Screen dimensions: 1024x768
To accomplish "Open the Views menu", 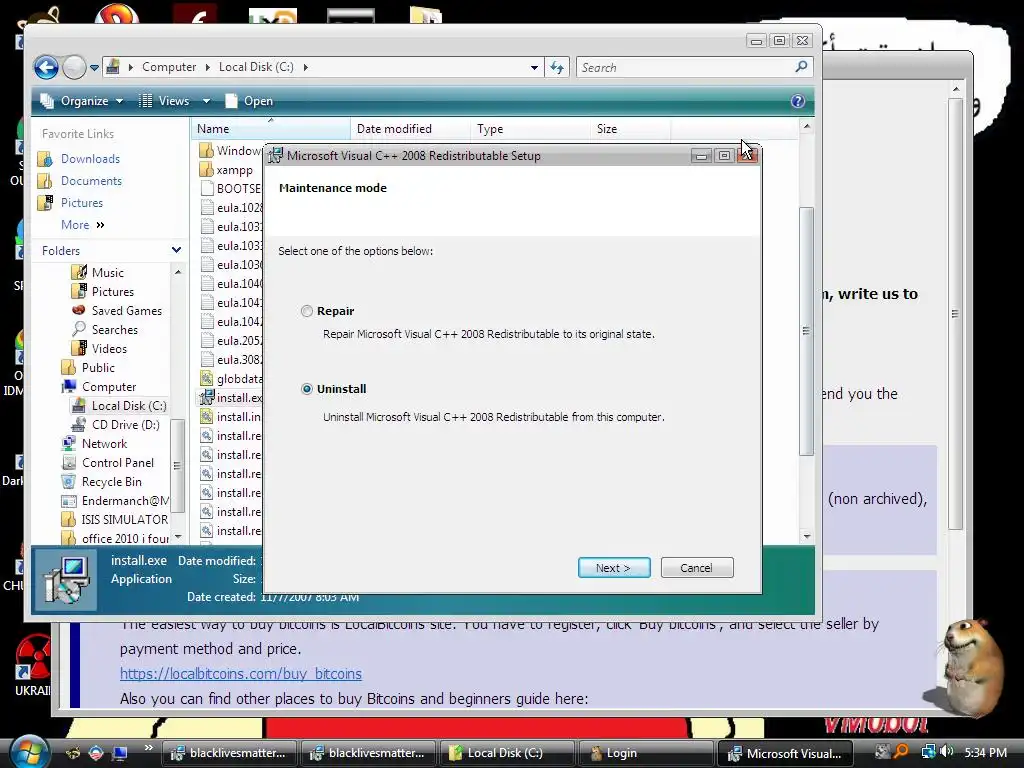I will tap(165, 101).
